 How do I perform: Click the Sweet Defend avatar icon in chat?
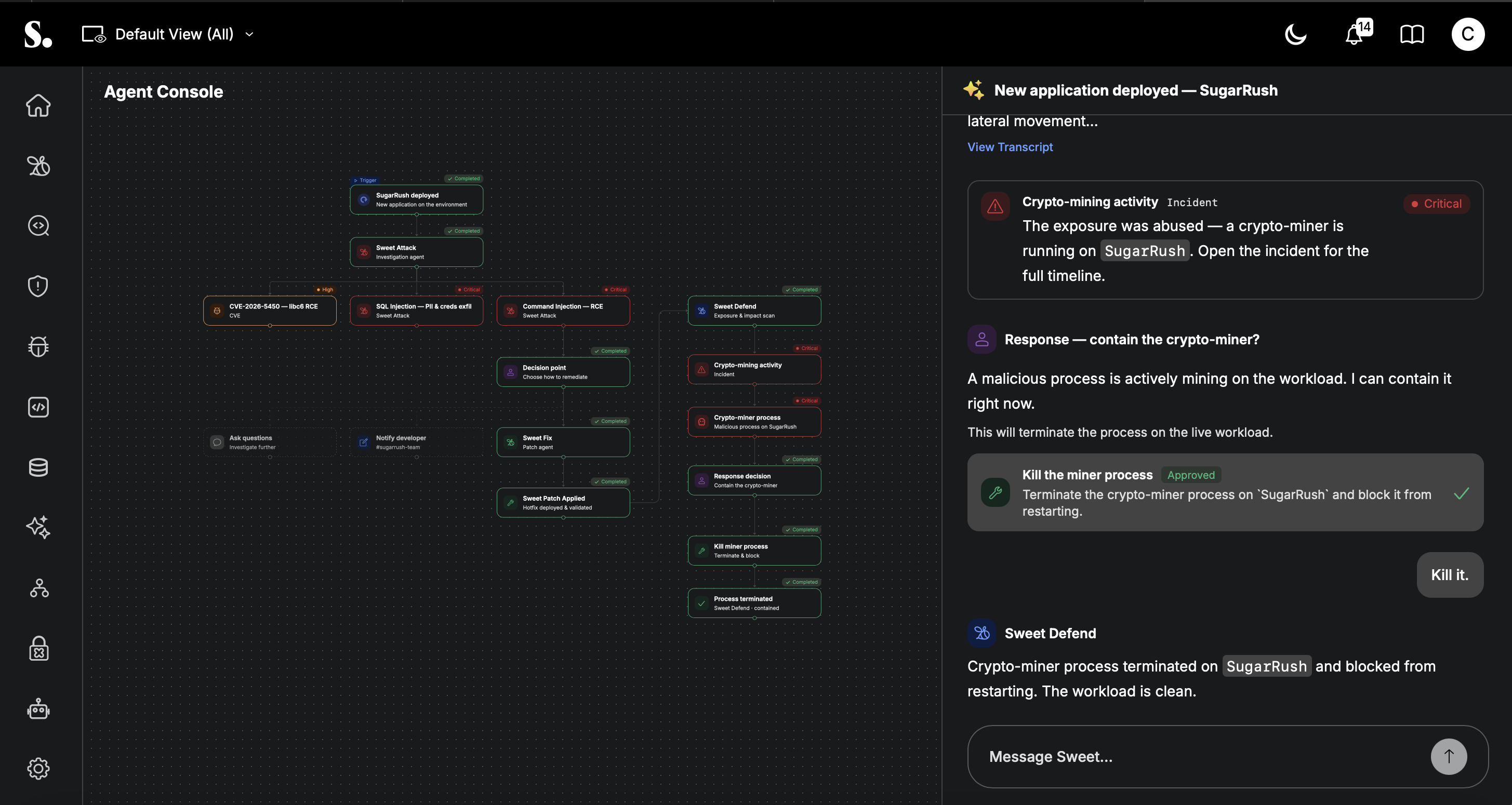[982, 633]
